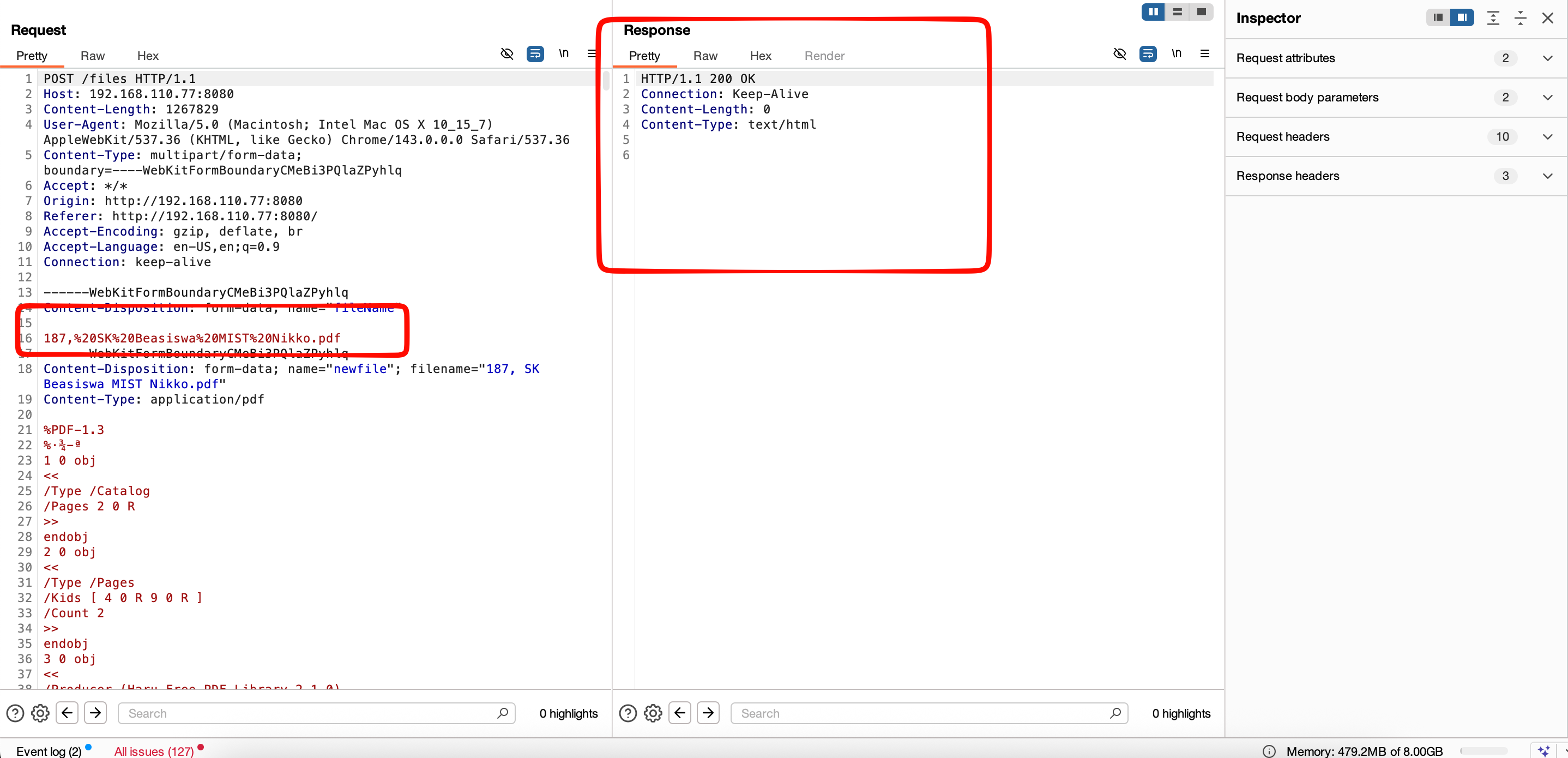Expand all Inspector sections icon
This screenshot has height=758, width=1568.
(x=1493, y=18)
